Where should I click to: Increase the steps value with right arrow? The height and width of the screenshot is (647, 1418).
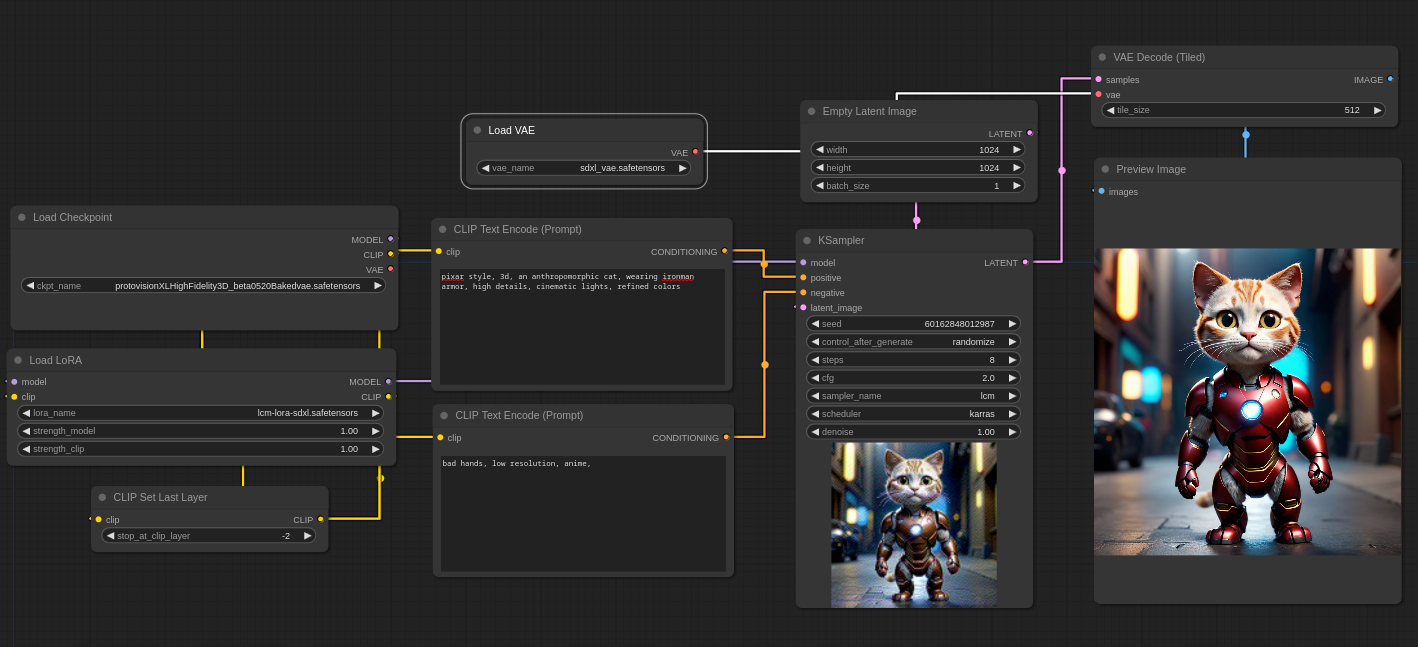[x=1013, y=360]
